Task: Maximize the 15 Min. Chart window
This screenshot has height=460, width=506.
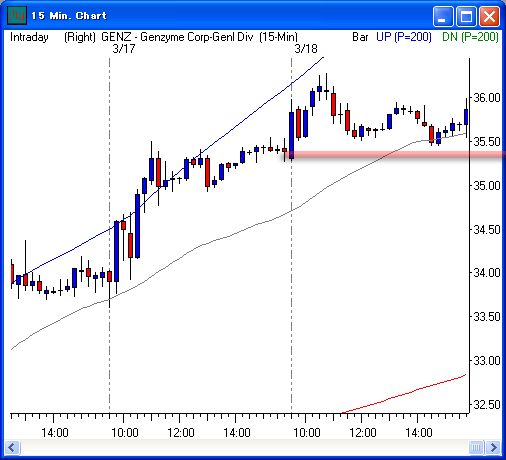Action: click(x=466, y=16)
